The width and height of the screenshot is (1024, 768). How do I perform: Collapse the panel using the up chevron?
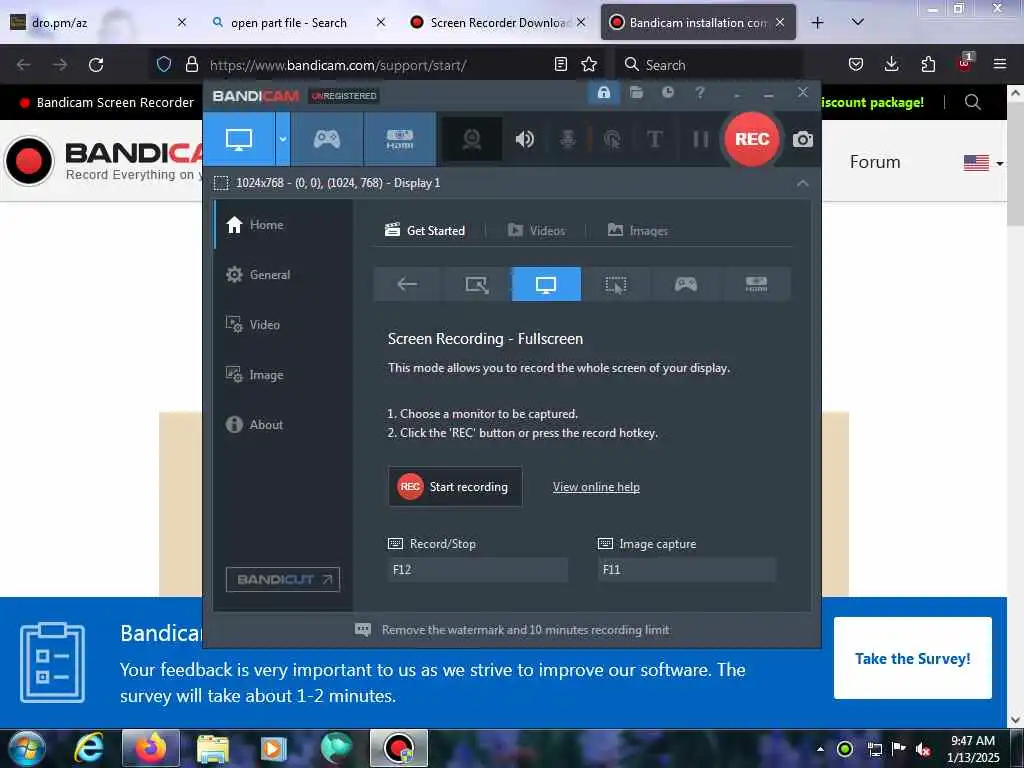click(x=803, y=184)
